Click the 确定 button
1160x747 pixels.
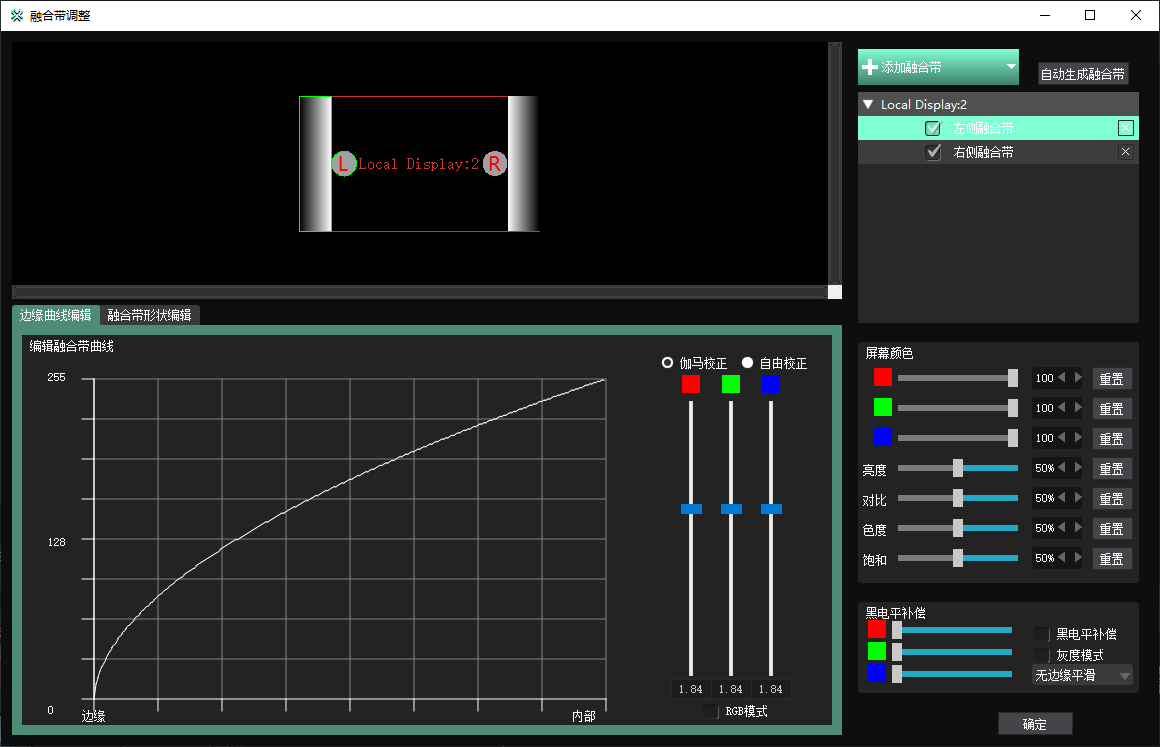1035,724
